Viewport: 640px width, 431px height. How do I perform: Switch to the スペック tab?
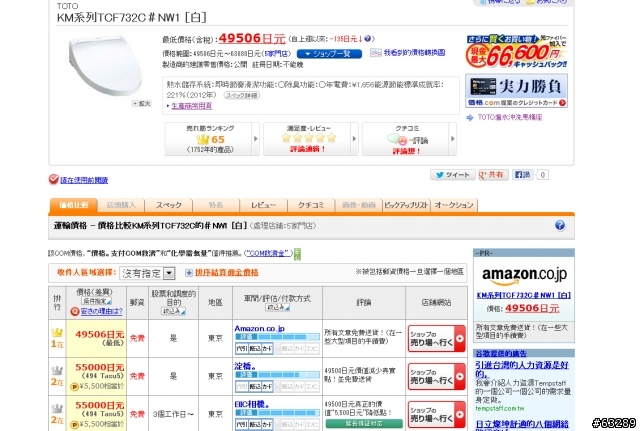(x=169, y=205)
